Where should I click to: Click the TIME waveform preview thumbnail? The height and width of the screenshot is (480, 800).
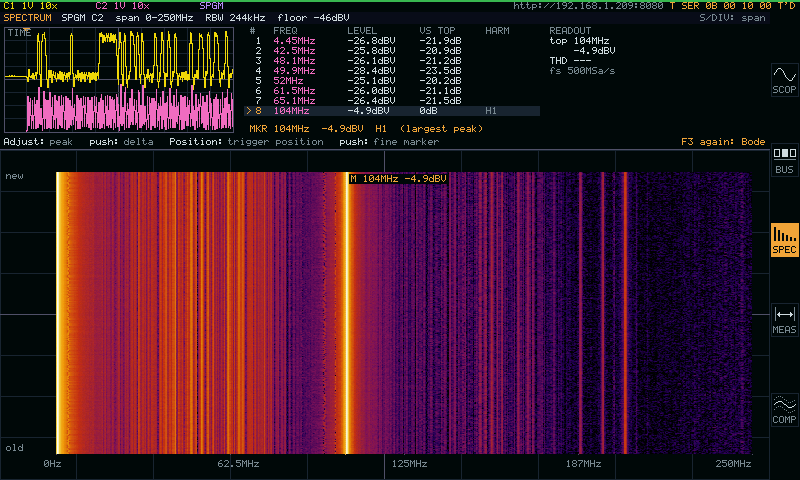point(119,80)
